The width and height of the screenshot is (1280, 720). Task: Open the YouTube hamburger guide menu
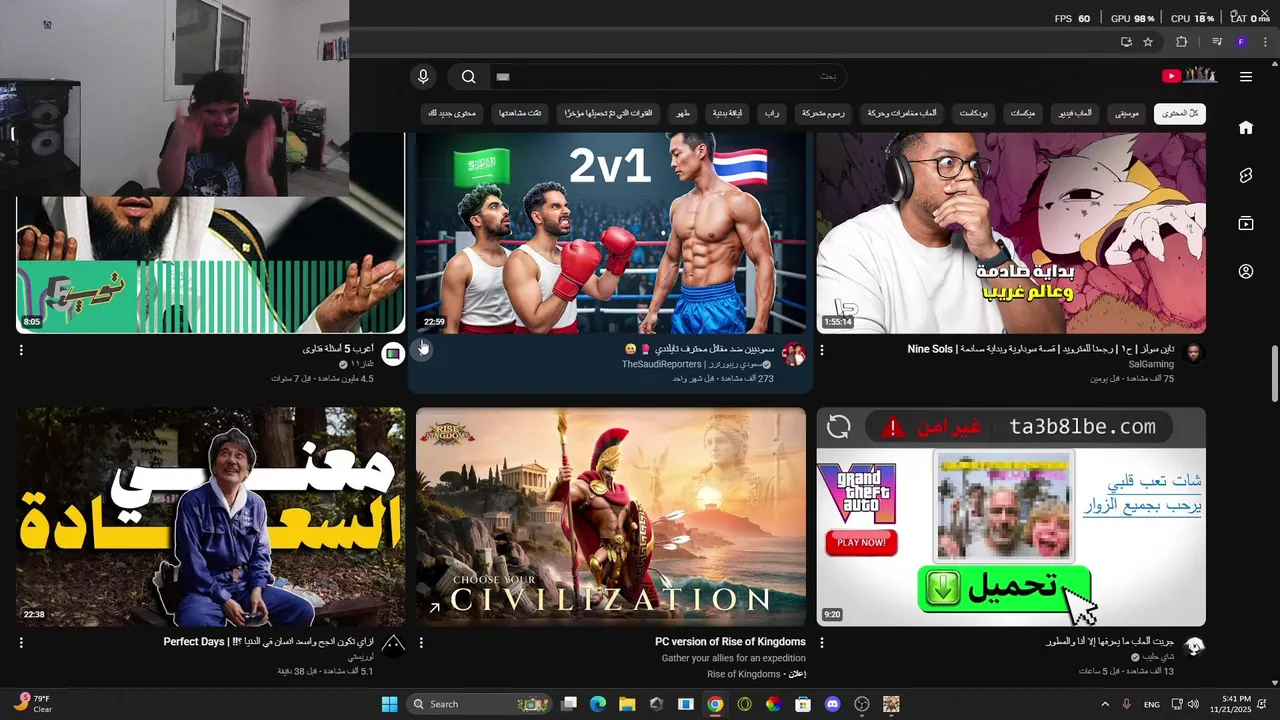[1246, 77]
